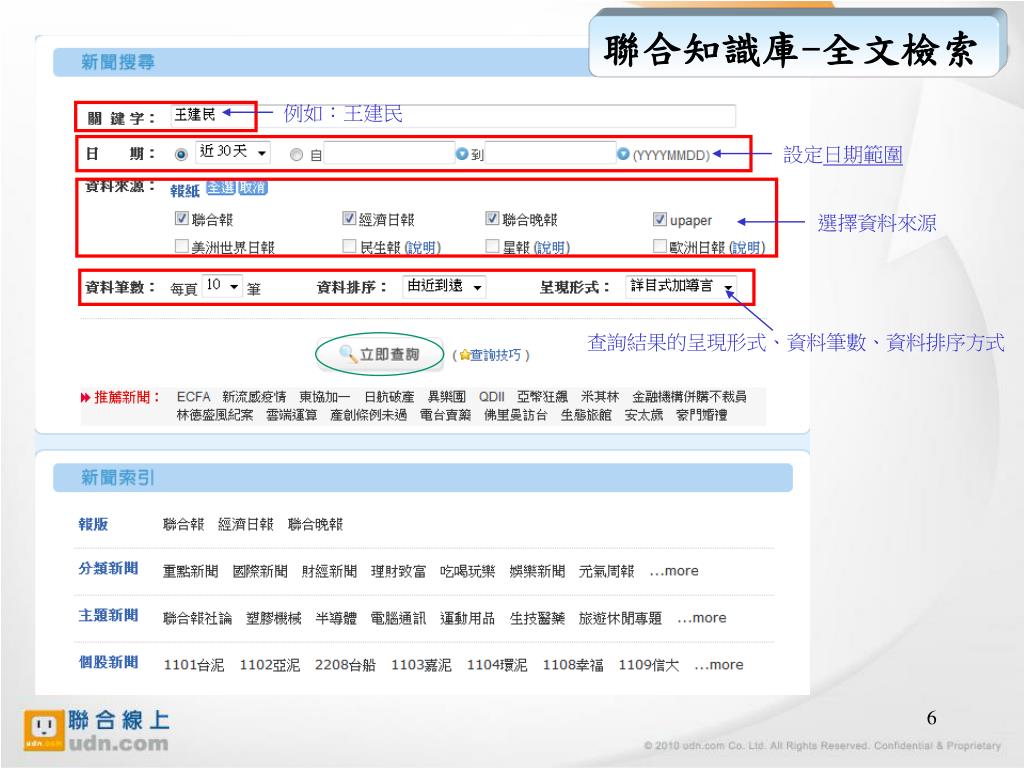Open the 娛樂新聞 category link
The image size is (1024, 768).
coord(537,571)
